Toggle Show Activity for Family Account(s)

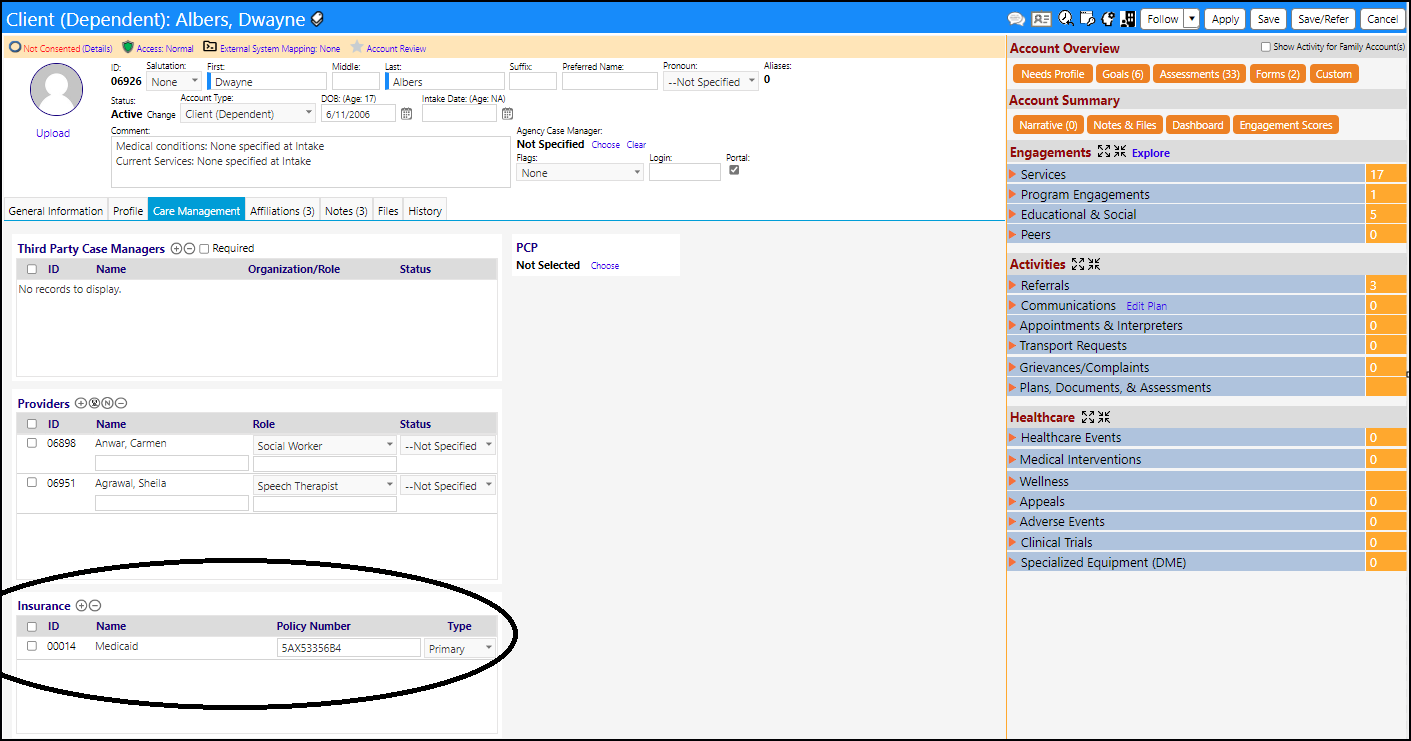(x=1266, y=47)
